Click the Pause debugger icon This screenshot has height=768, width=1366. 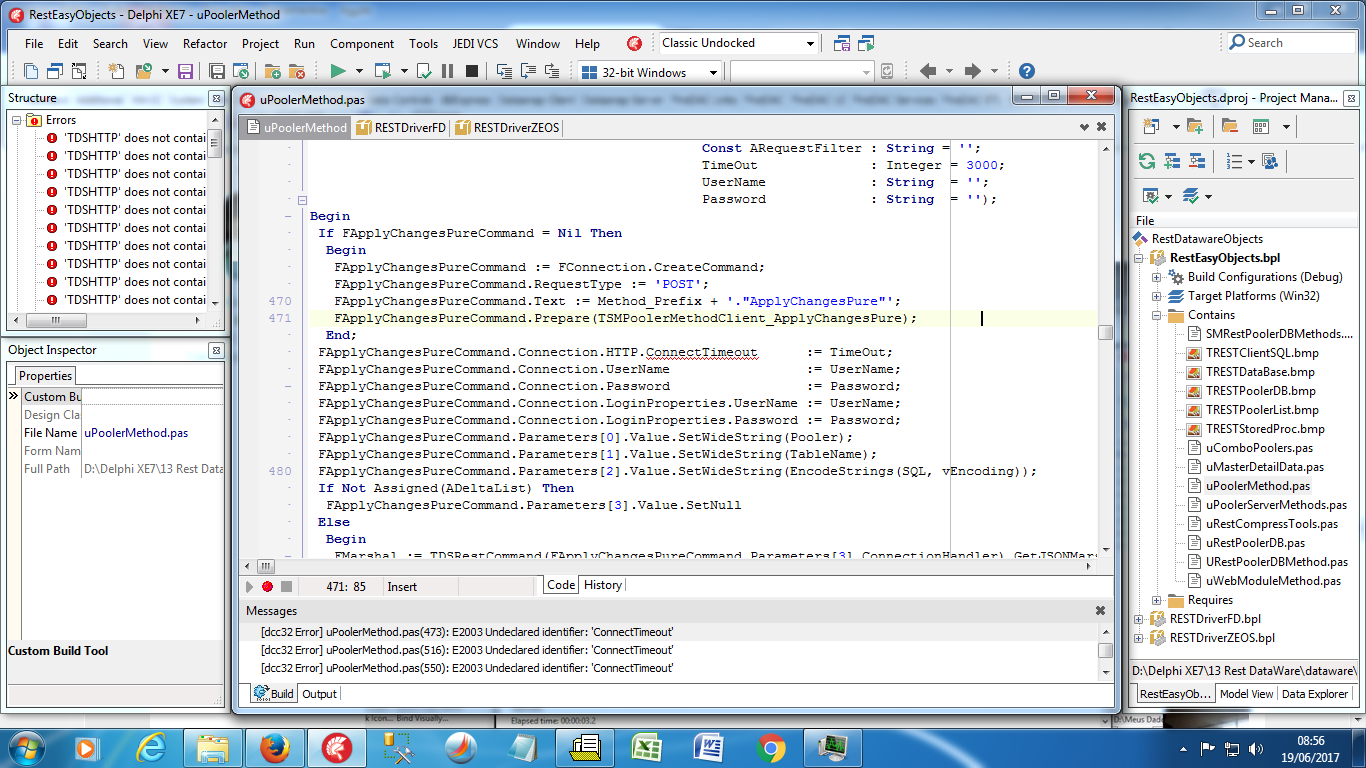[x=447, y=71]
